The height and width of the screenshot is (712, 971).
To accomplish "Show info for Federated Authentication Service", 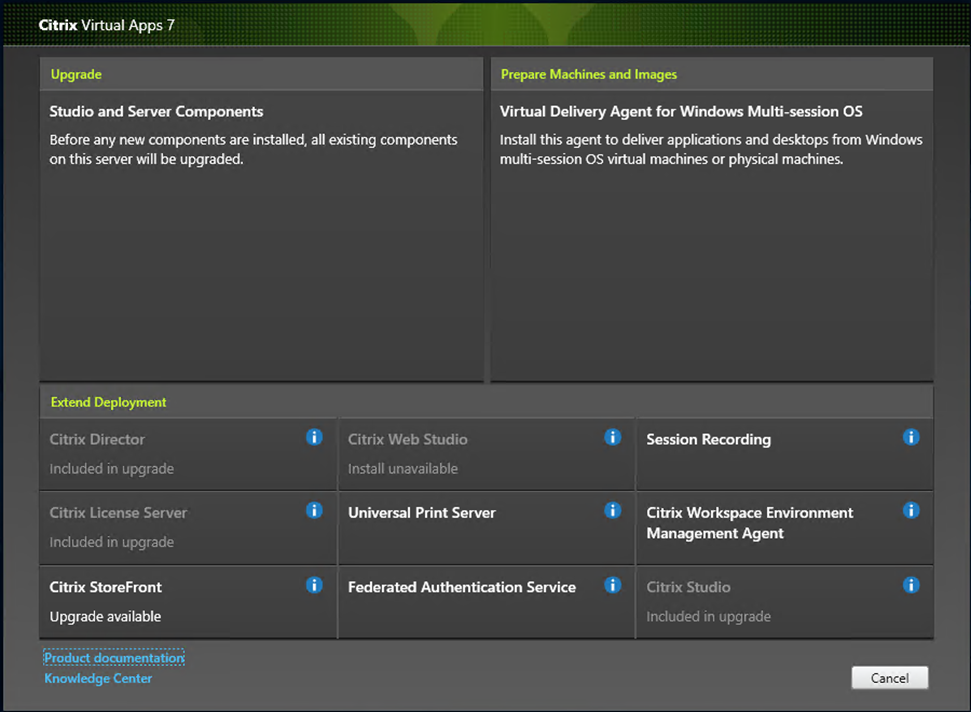I will point(612,585).
